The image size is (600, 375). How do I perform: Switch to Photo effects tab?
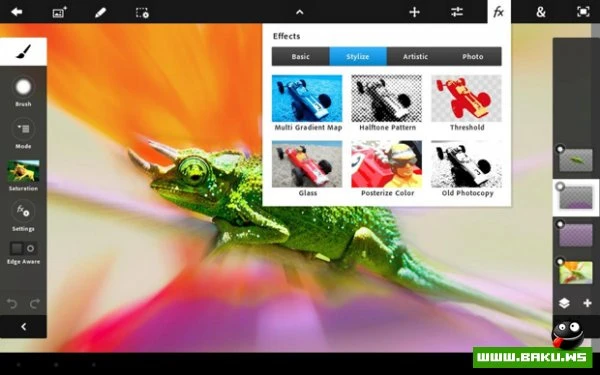coord(473,57)
